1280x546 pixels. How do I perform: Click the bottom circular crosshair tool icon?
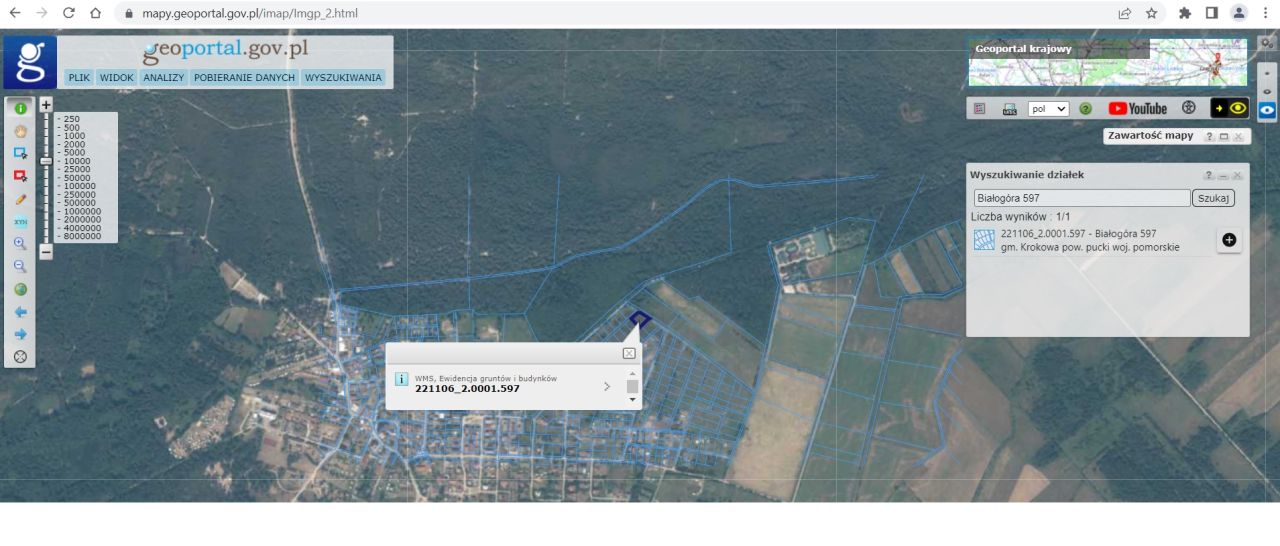[20, 356]
